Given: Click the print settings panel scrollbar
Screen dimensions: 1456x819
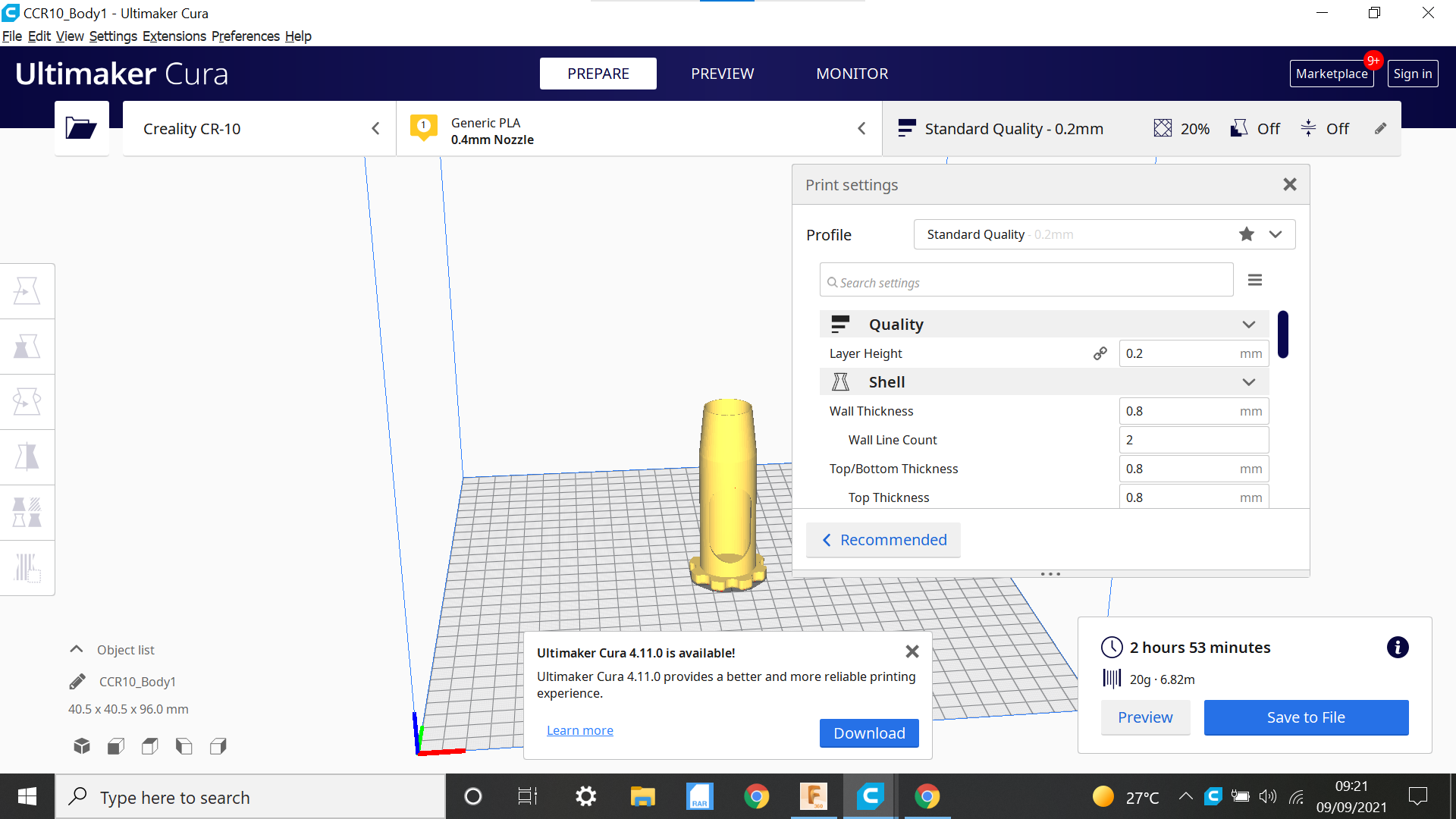Looking at the screenshot, I should (1283, 334).
